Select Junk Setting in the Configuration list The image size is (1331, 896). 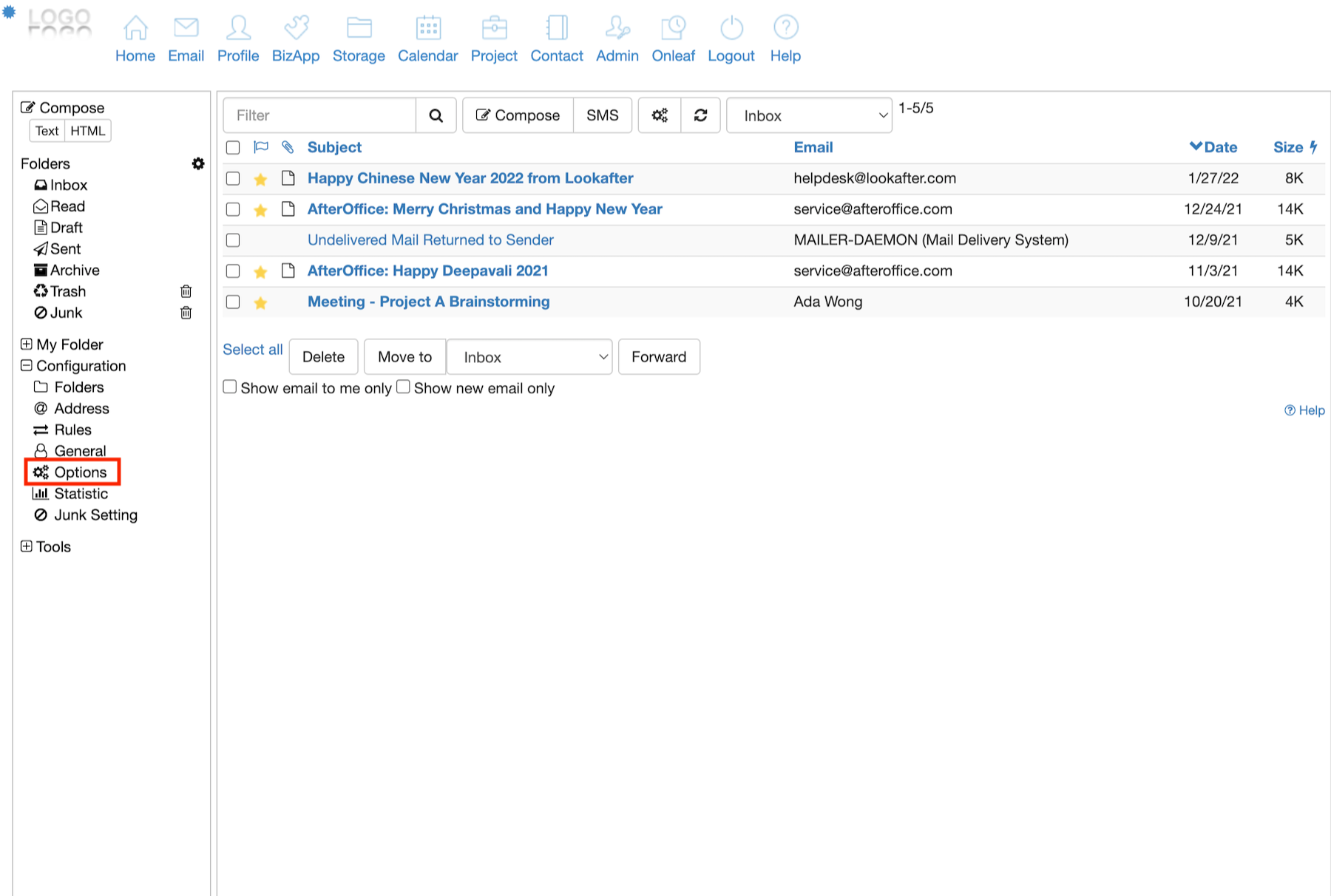coord(95,515)
